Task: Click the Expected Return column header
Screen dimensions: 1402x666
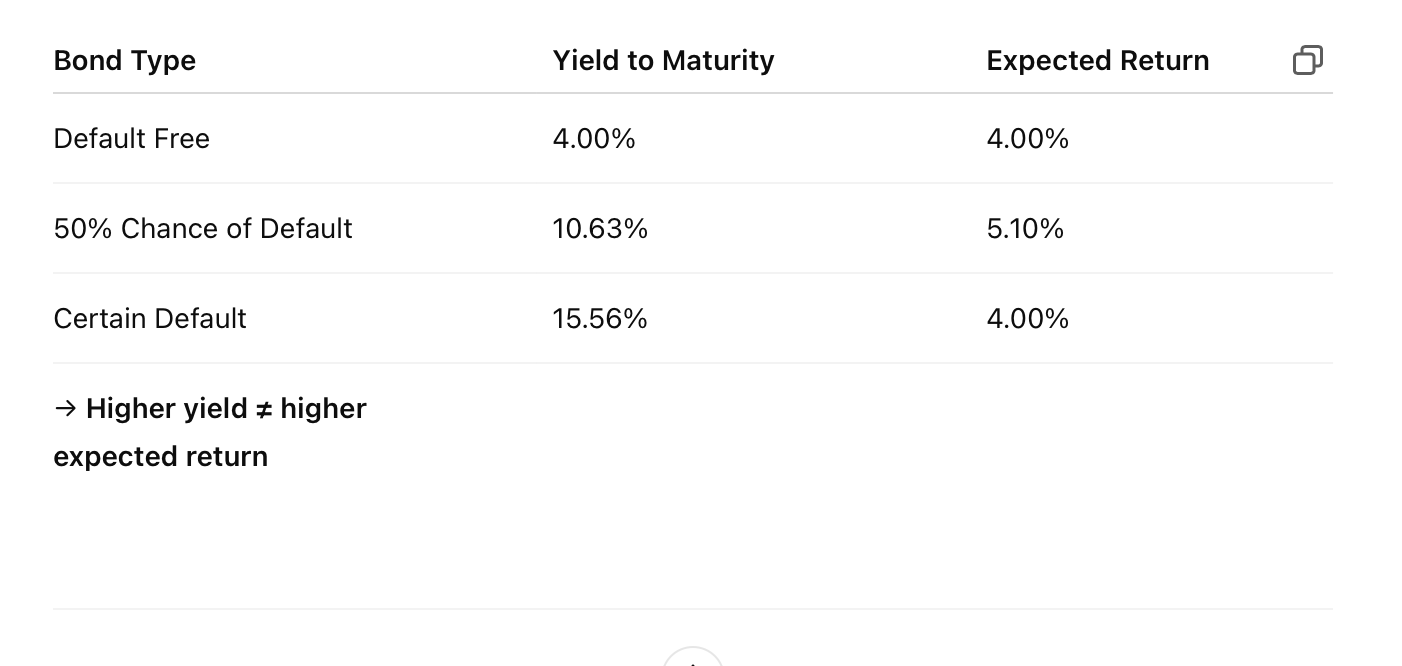Action: click(1098, 61)
